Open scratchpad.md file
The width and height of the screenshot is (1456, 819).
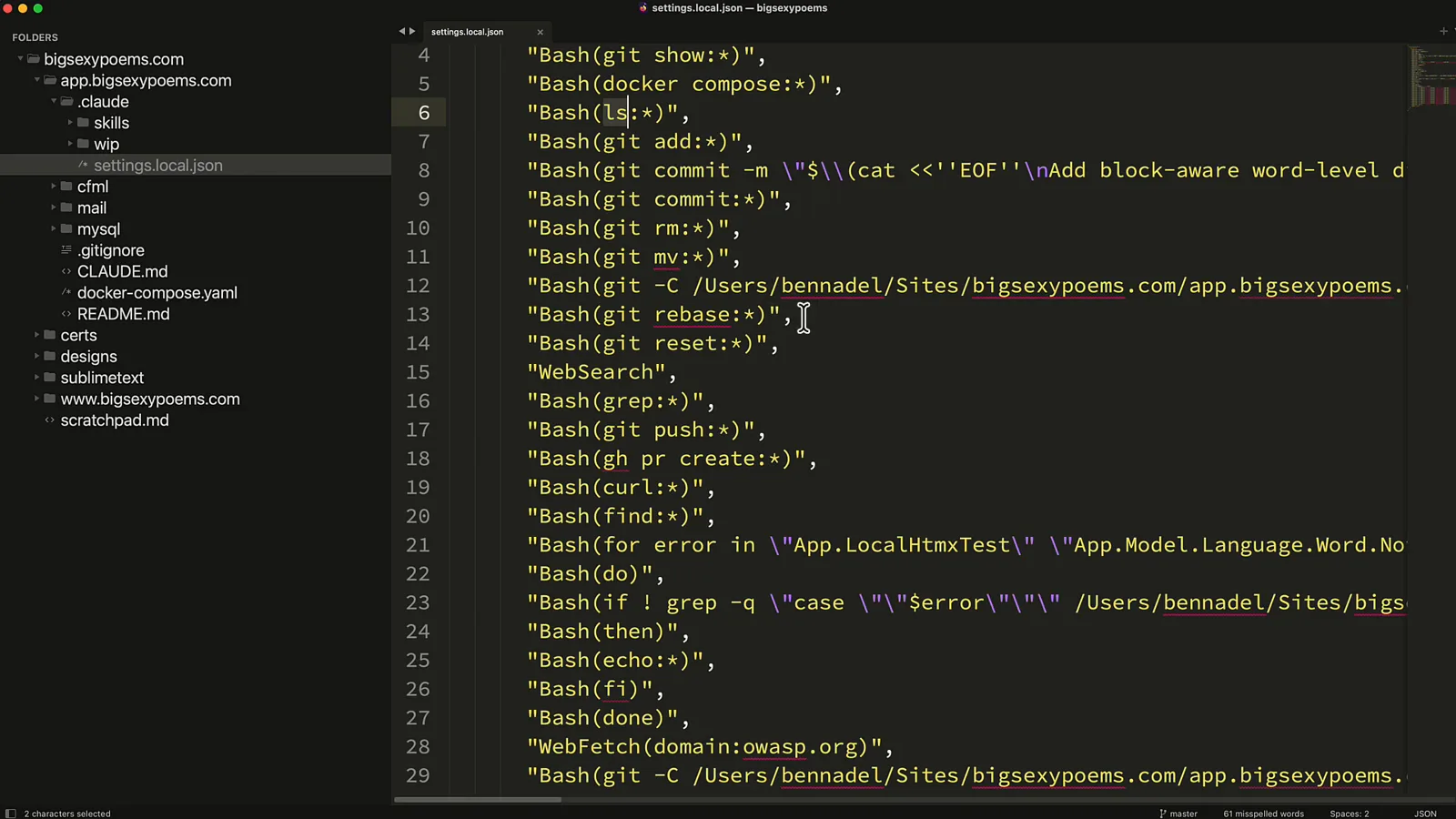point(115,420)
